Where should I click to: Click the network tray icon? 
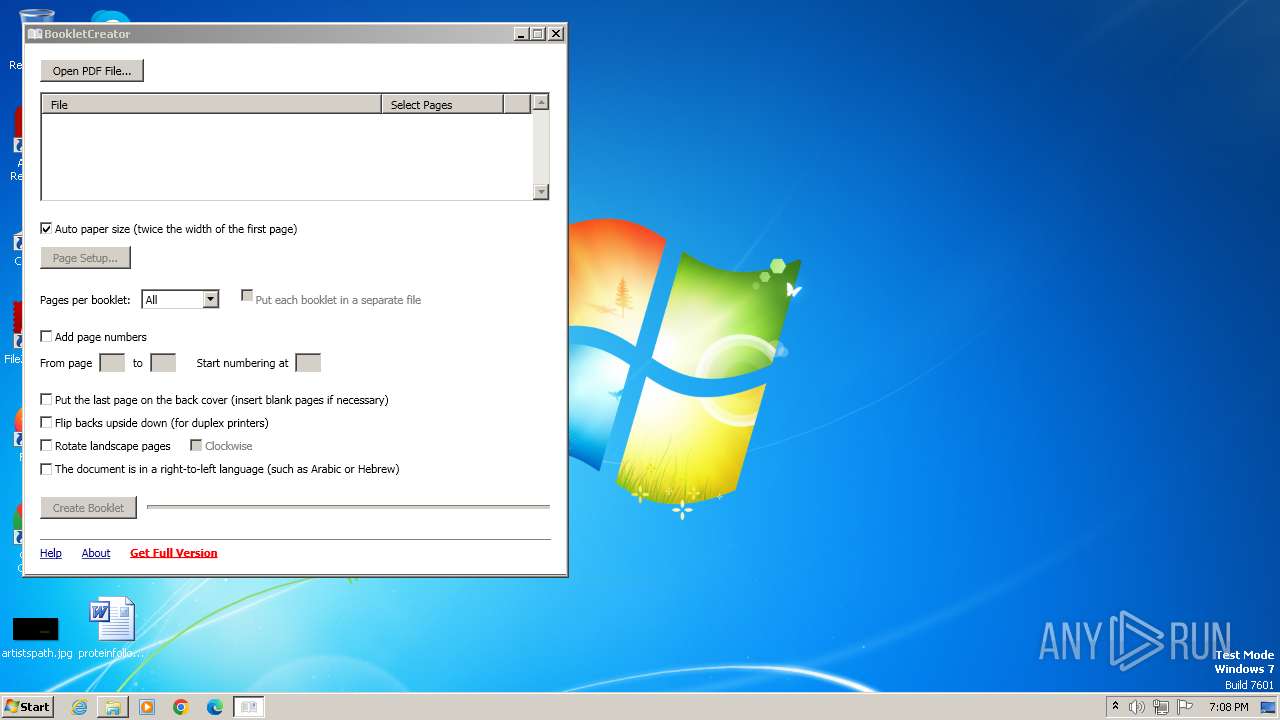[1161, 707]
